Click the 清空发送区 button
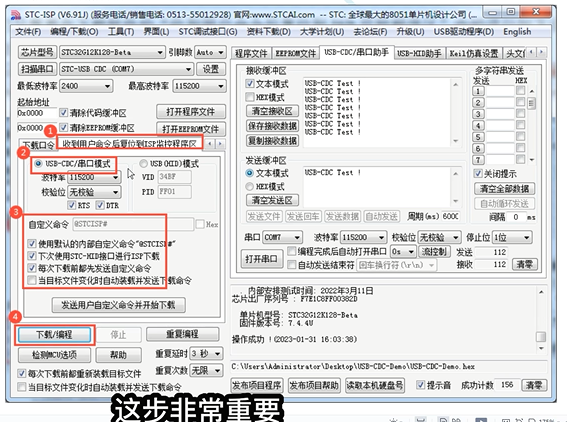This screenshot has width=567, height=422. pyautogui.click(x=272, y=200)
